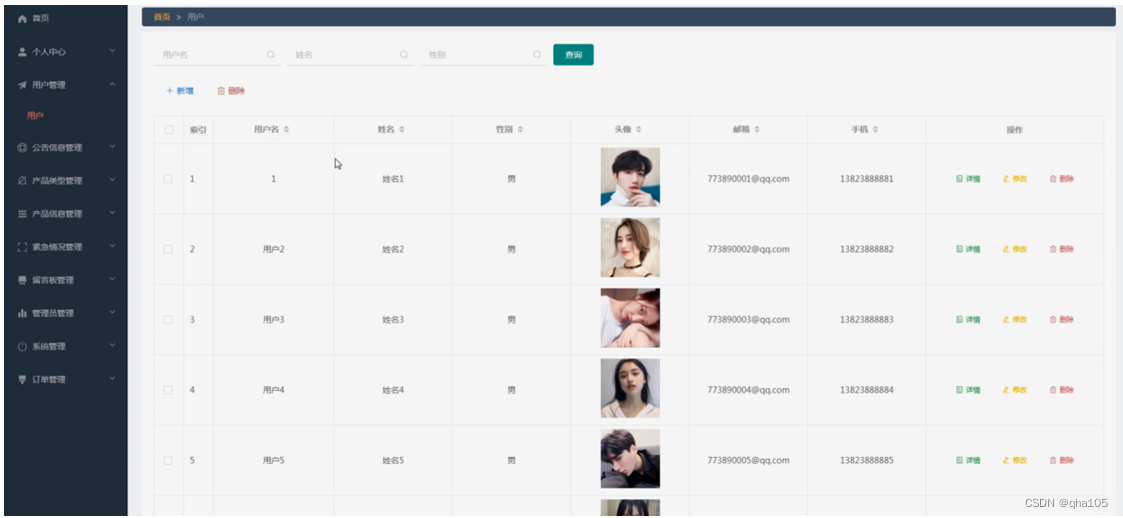Expand 管理员管理 chevron

[x=112, y=312]
